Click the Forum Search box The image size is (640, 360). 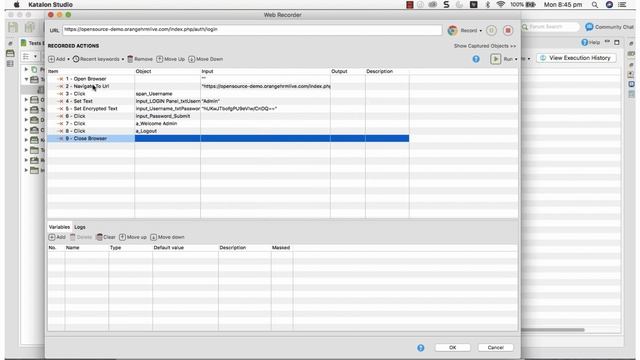[550, 27]
